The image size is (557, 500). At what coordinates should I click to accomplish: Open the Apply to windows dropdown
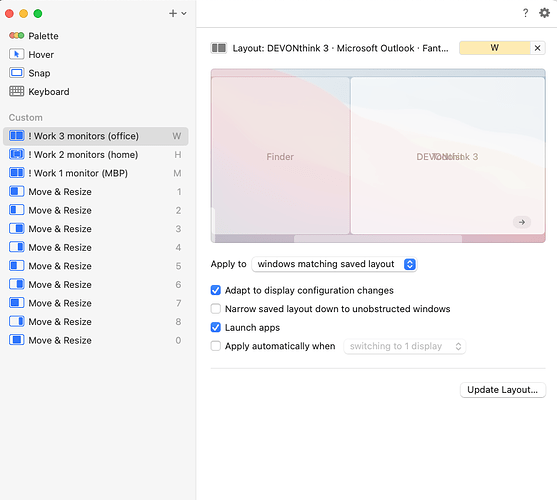coord(334,264)
